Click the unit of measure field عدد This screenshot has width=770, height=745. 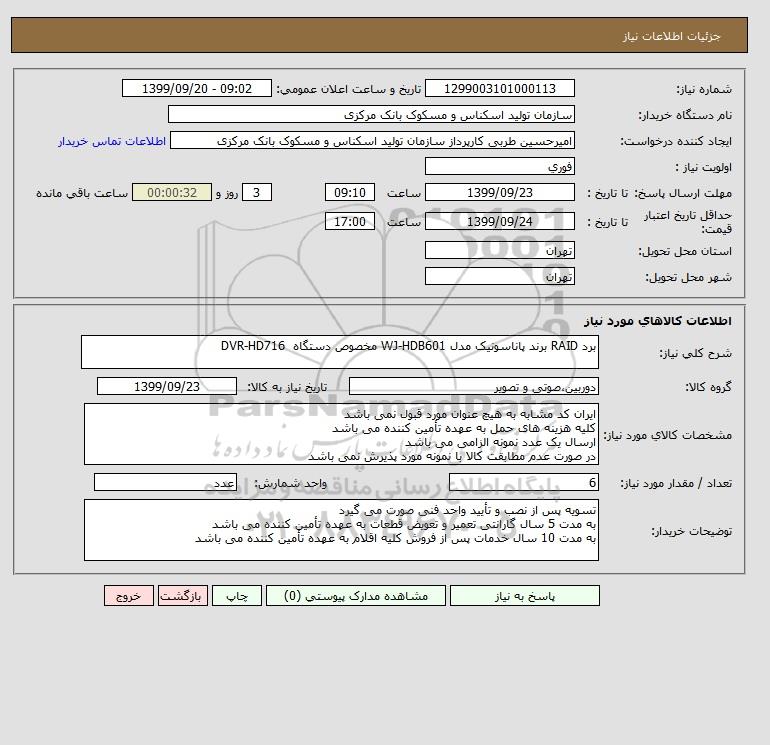[165, 482]
